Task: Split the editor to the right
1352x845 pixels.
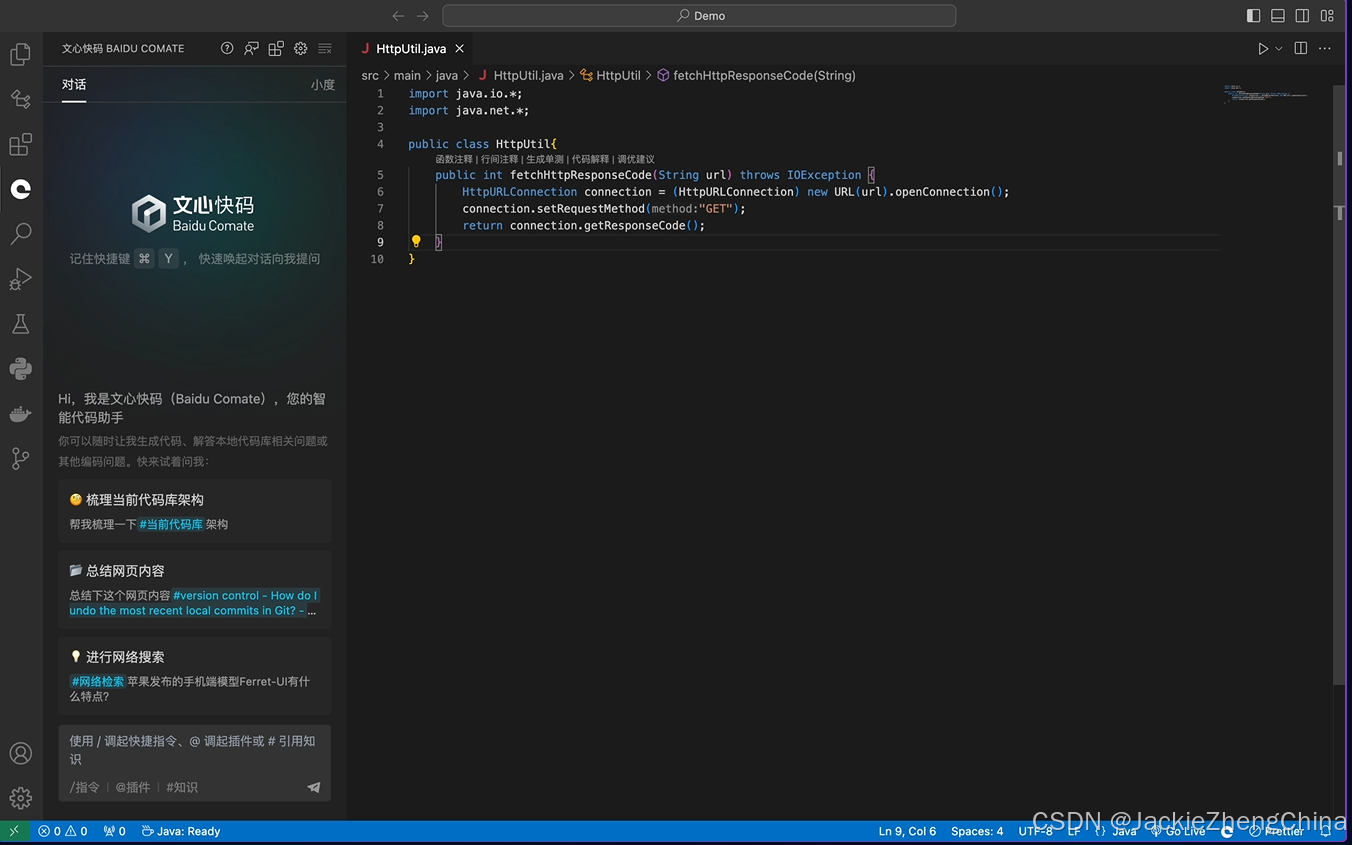Action: [x=1301, y=48]
